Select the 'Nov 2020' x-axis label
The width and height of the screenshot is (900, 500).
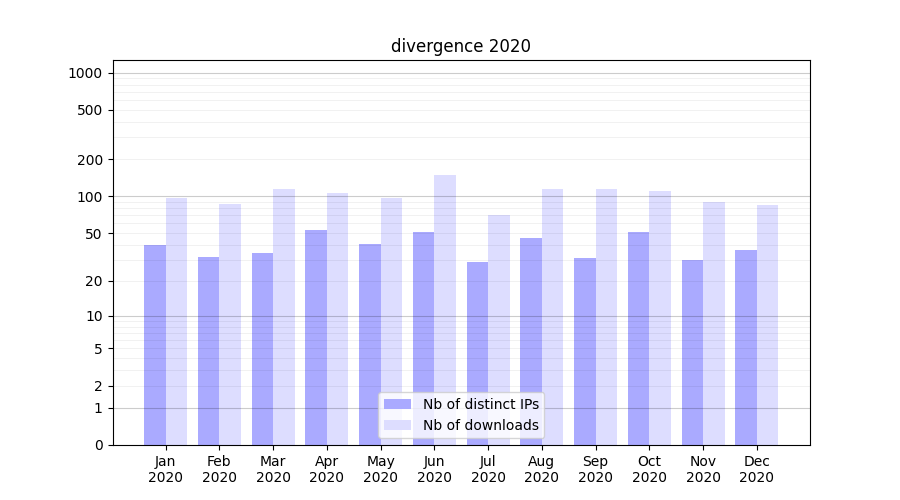(703, 469)
